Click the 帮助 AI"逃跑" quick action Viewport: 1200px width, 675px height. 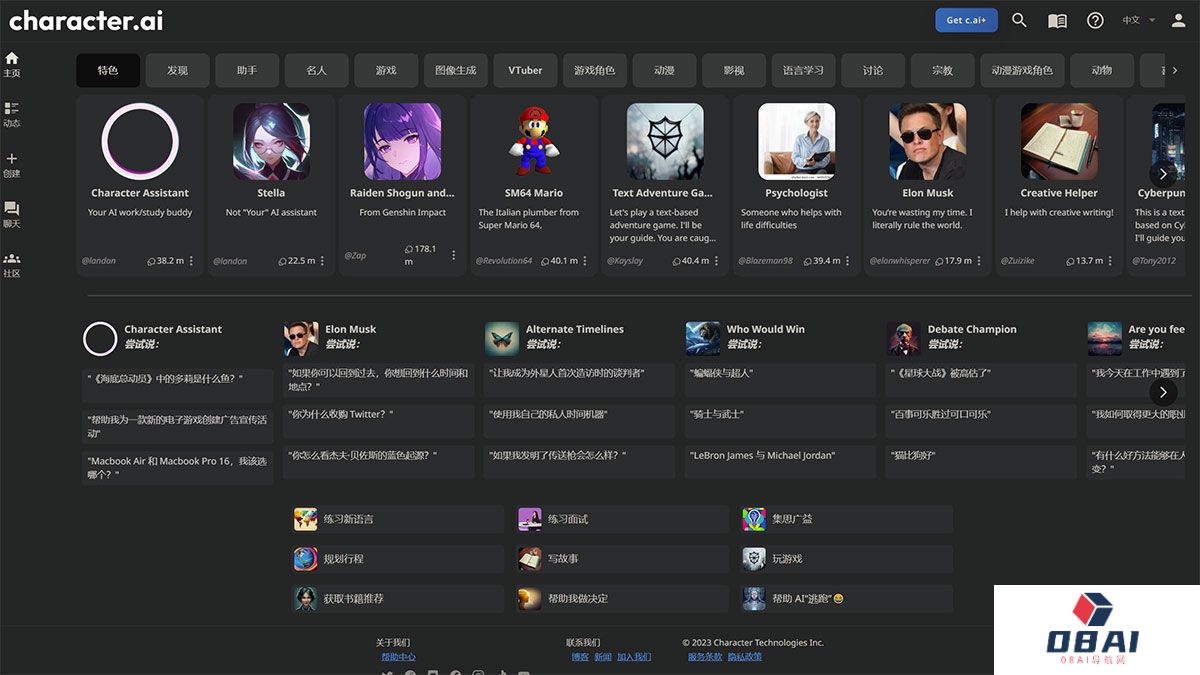pyautogui.click(x=847, y=598)
